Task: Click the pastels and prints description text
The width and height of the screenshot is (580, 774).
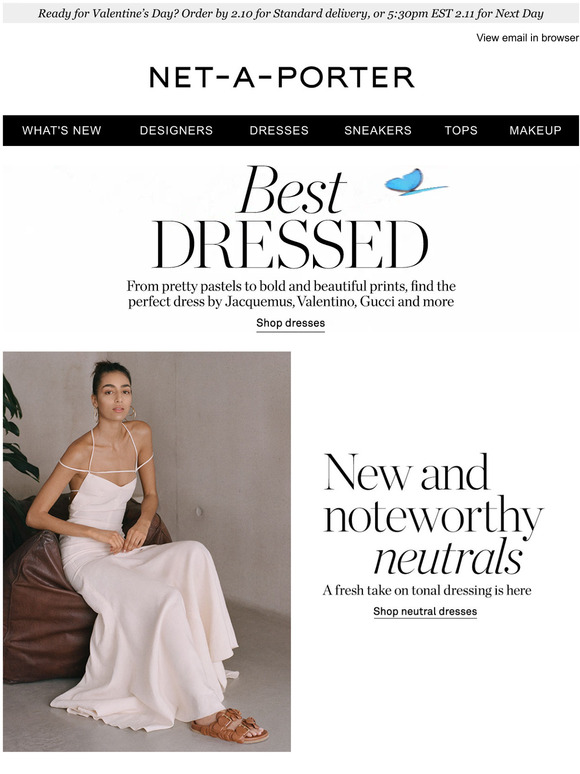Action: [x=291, y=294]
